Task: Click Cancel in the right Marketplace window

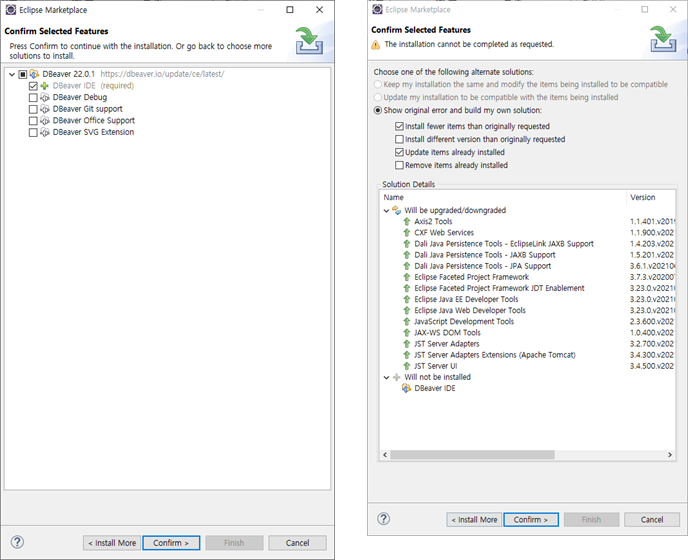Action: tap(652, 520)
